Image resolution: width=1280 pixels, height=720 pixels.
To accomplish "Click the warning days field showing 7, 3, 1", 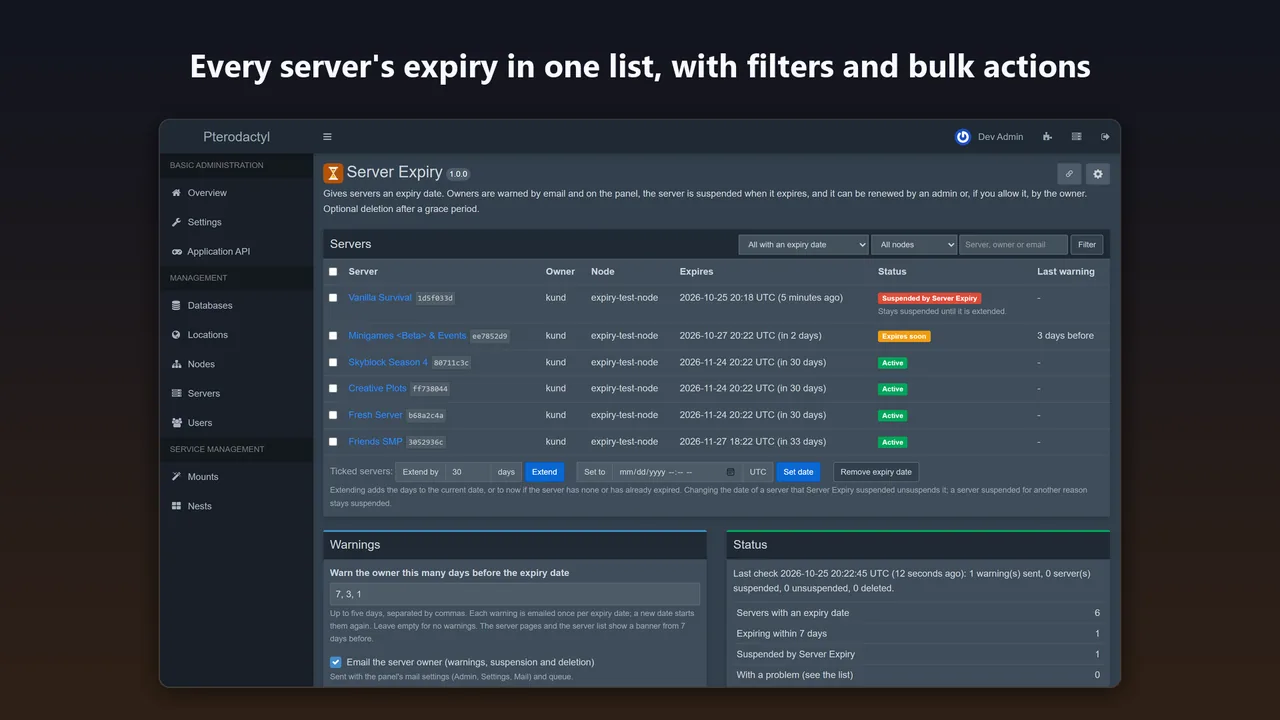I will (x=515, y=594).
